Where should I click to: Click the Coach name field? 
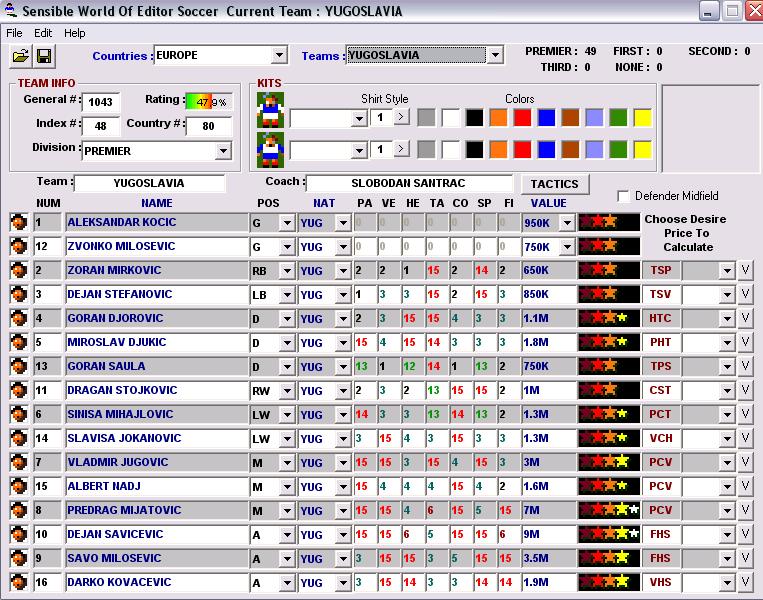[x=407, y=184]
